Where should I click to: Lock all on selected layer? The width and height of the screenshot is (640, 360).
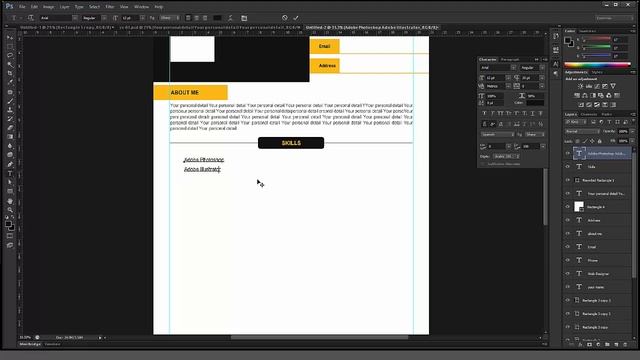click(x=600, y=141)
